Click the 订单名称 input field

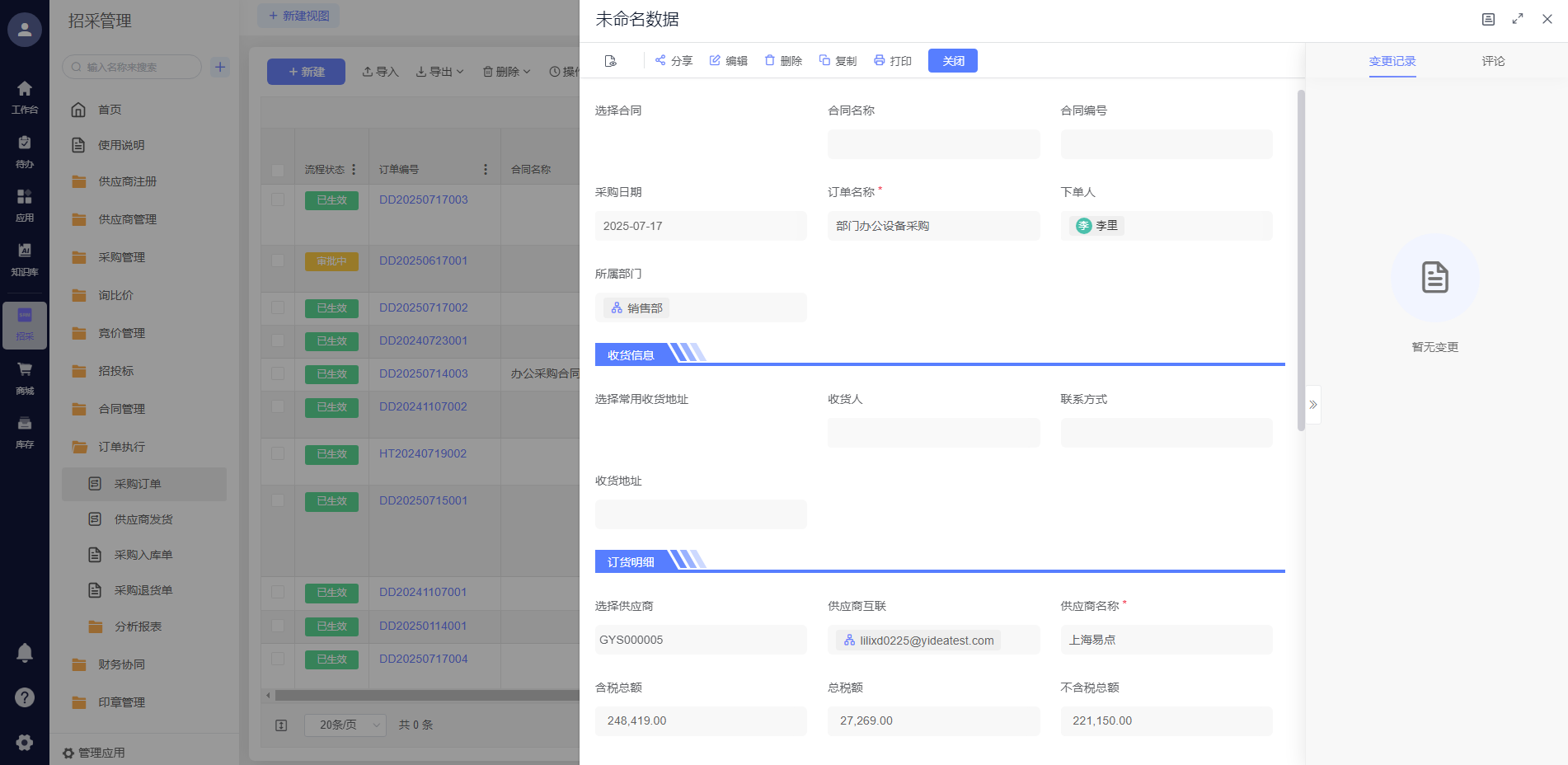(x=933, y=226)
